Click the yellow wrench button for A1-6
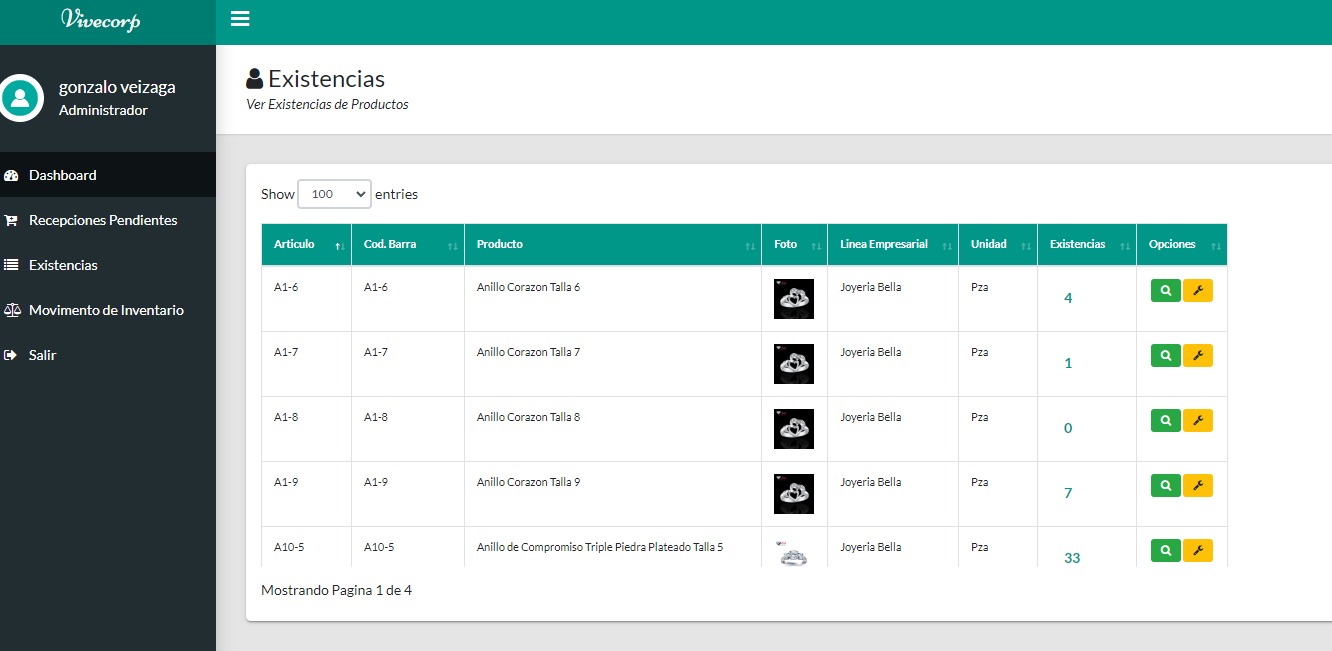This screenshot has height=651, width=1332. pos(1197,291)
